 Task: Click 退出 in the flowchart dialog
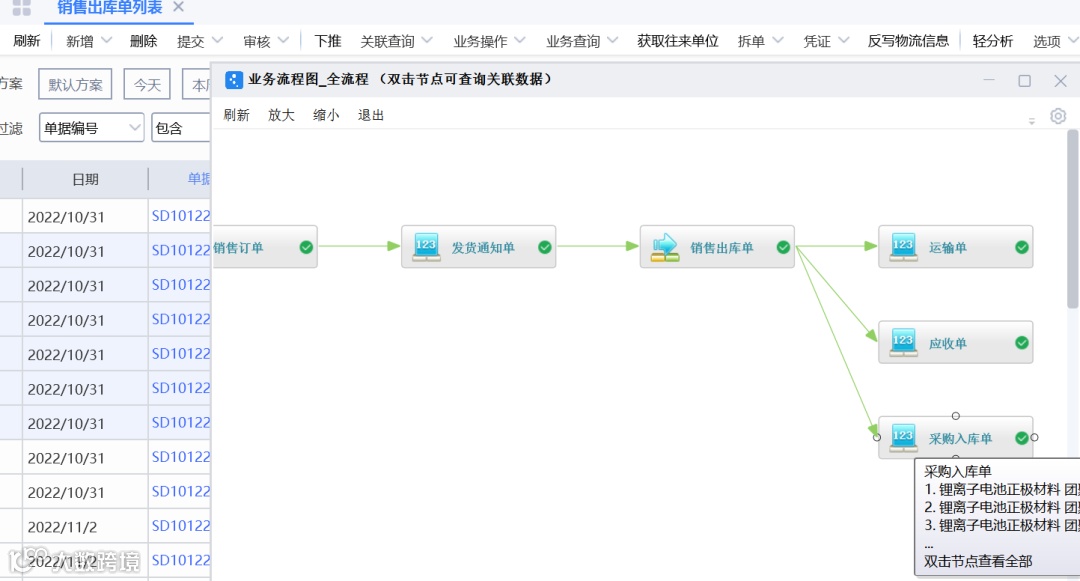(371, 115)
